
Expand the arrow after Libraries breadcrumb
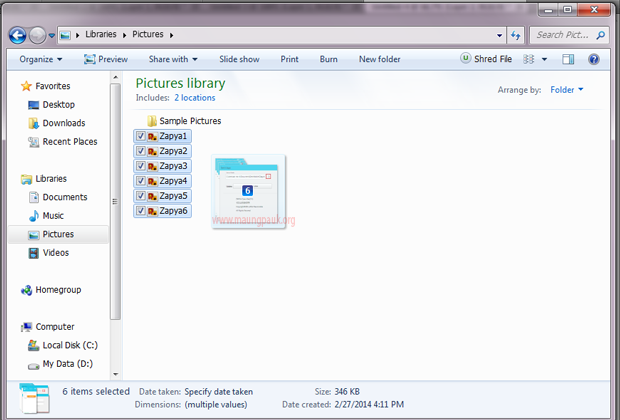click(x=125, y=35)
